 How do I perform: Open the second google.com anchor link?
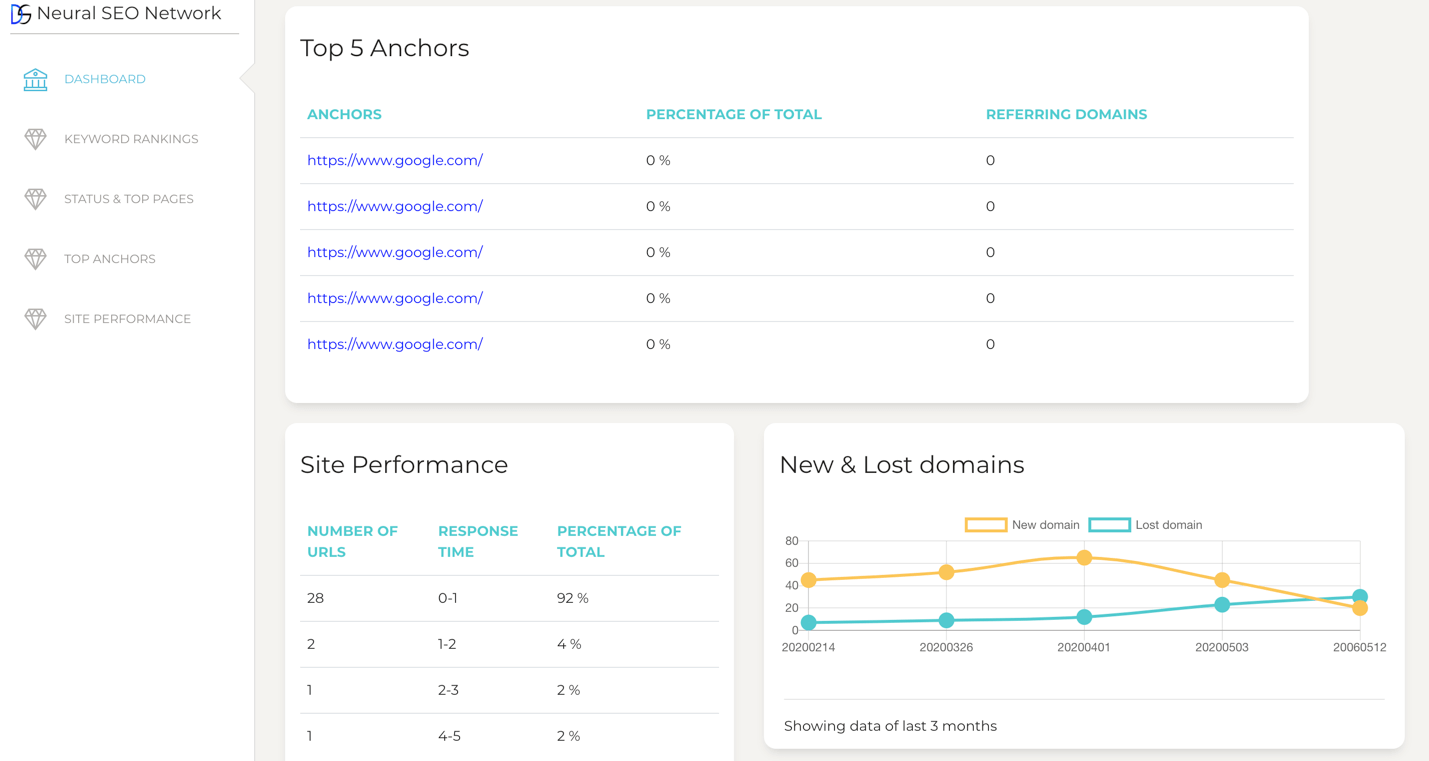point(395,206)
